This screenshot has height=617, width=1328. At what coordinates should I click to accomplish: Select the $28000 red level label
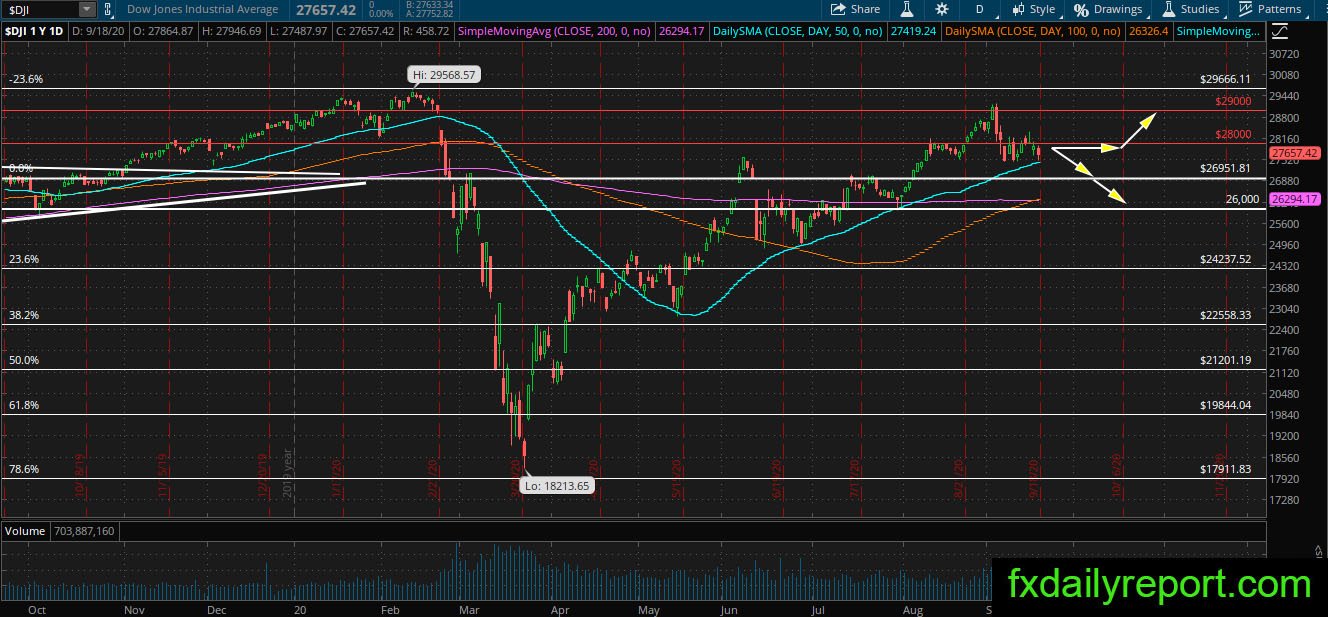pyautogui.click(x=1233, y=135)
